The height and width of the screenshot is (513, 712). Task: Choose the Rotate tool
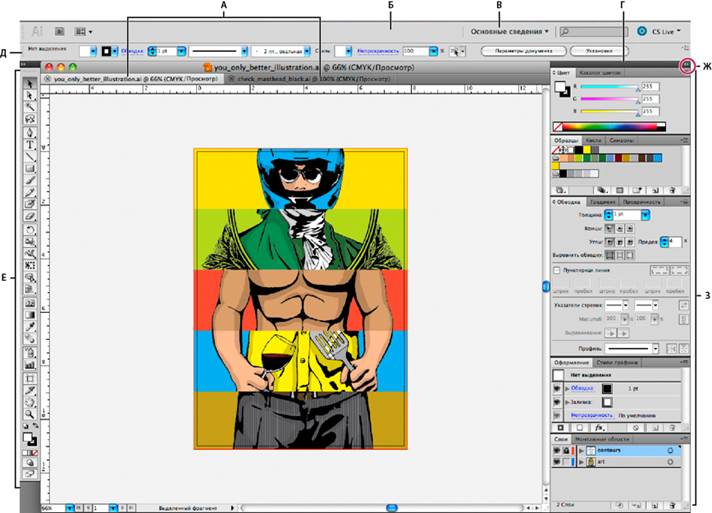point(30,230)
